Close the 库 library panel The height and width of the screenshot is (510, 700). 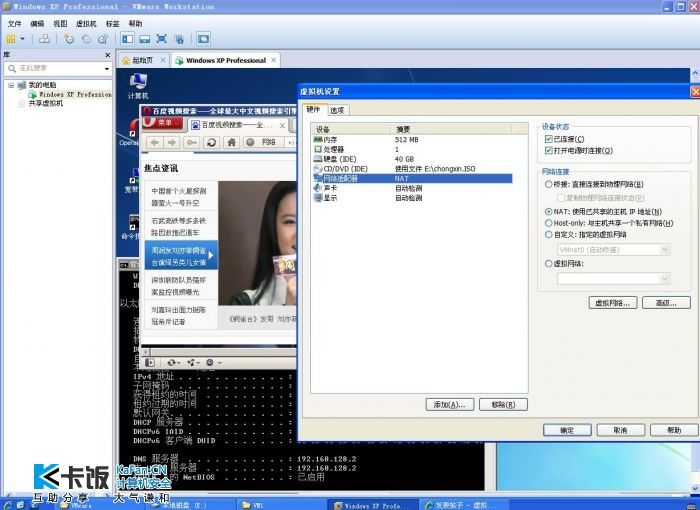pos(108,55)
